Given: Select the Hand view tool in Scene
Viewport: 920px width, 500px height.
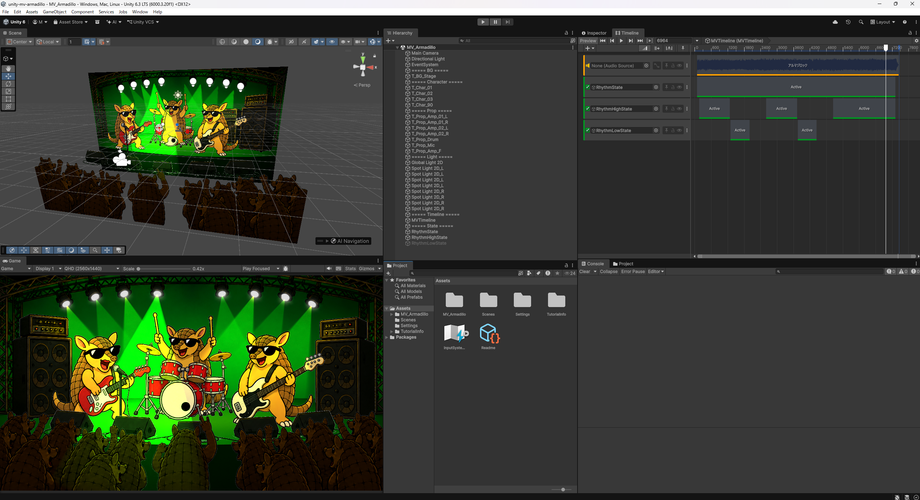Looking at the screenshot, I should (x=8, y=68).
